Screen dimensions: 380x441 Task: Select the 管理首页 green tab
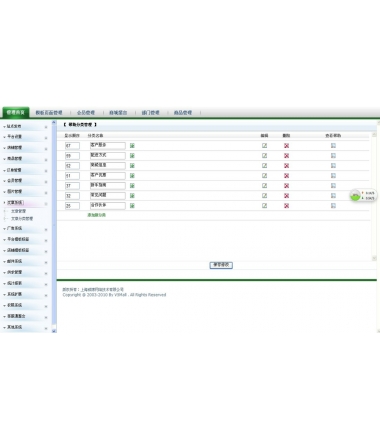click(16, 112)
